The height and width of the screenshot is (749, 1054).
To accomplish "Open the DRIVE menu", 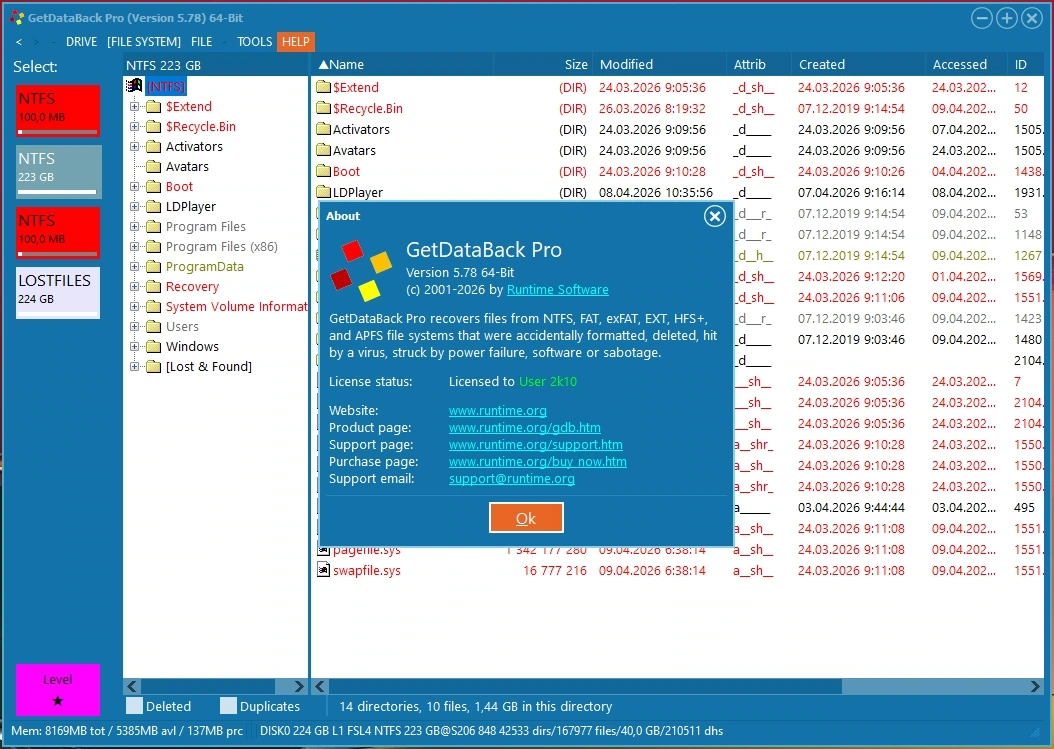I will [x=81, y=42].
